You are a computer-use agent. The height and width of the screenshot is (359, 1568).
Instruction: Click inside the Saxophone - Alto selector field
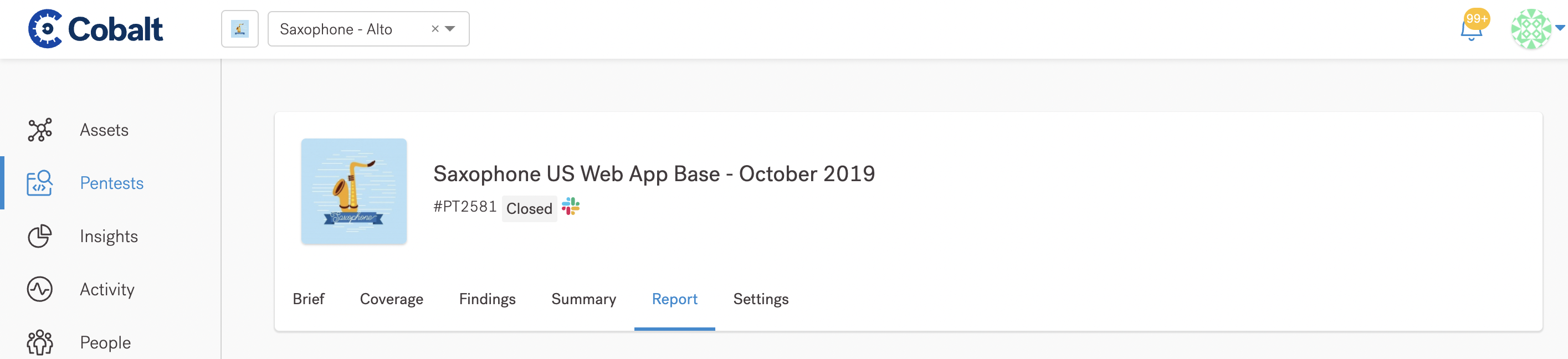[368, 29]
